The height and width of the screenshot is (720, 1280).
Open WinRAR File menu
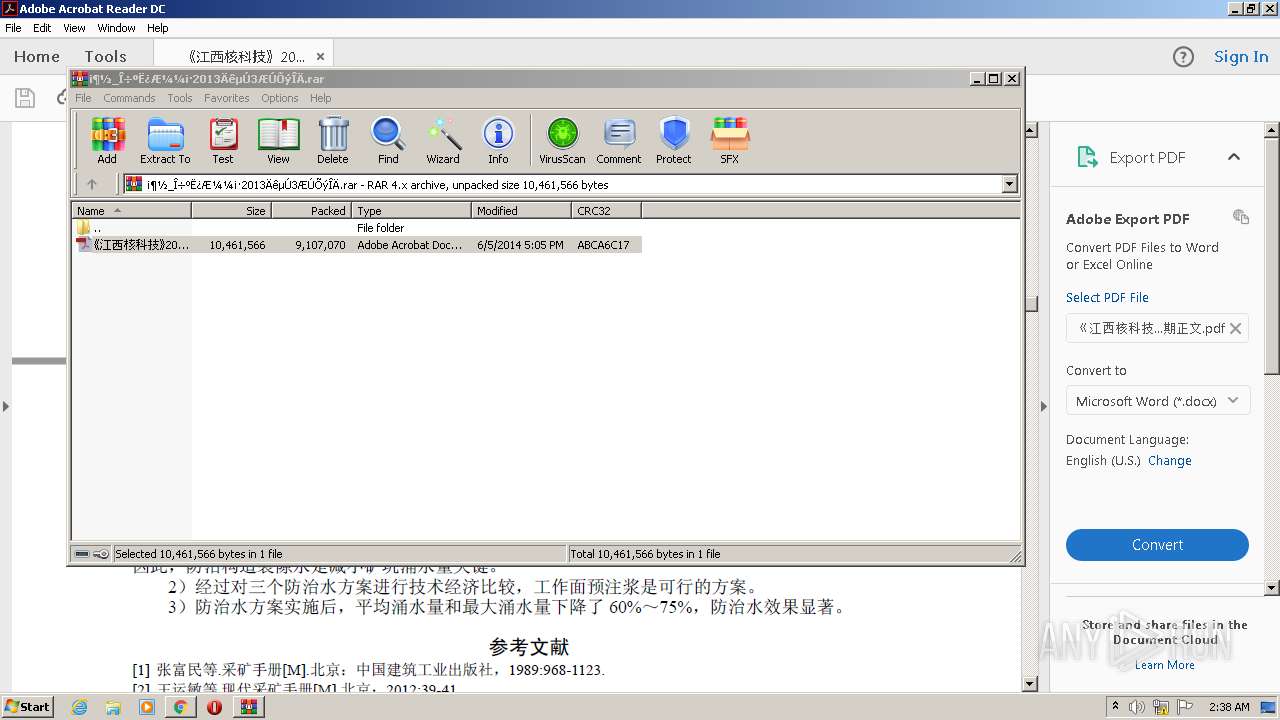[x=83, y=98]
